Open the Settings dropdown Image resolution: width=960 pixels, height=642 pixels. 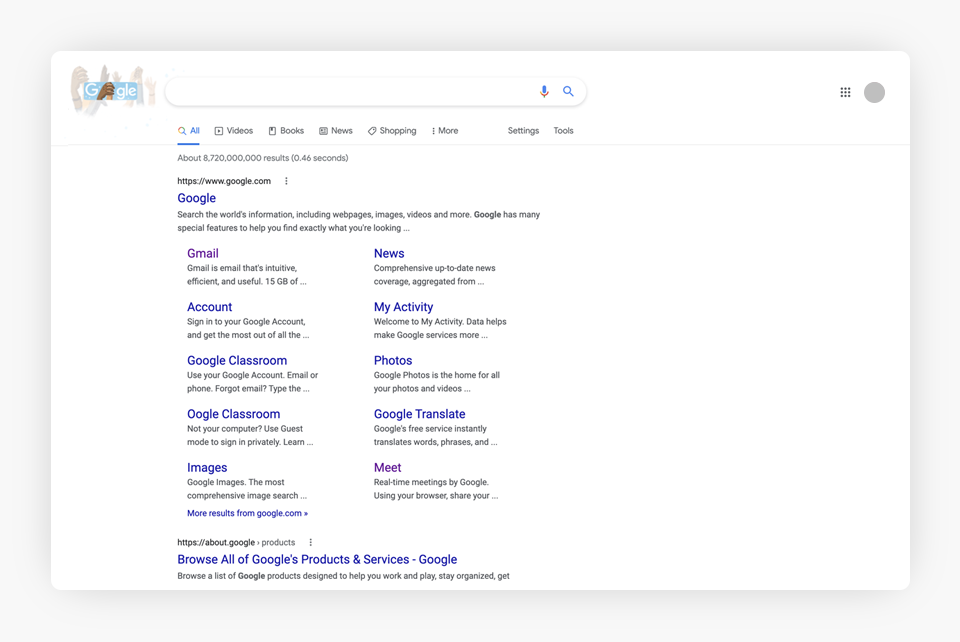[523, 131]
